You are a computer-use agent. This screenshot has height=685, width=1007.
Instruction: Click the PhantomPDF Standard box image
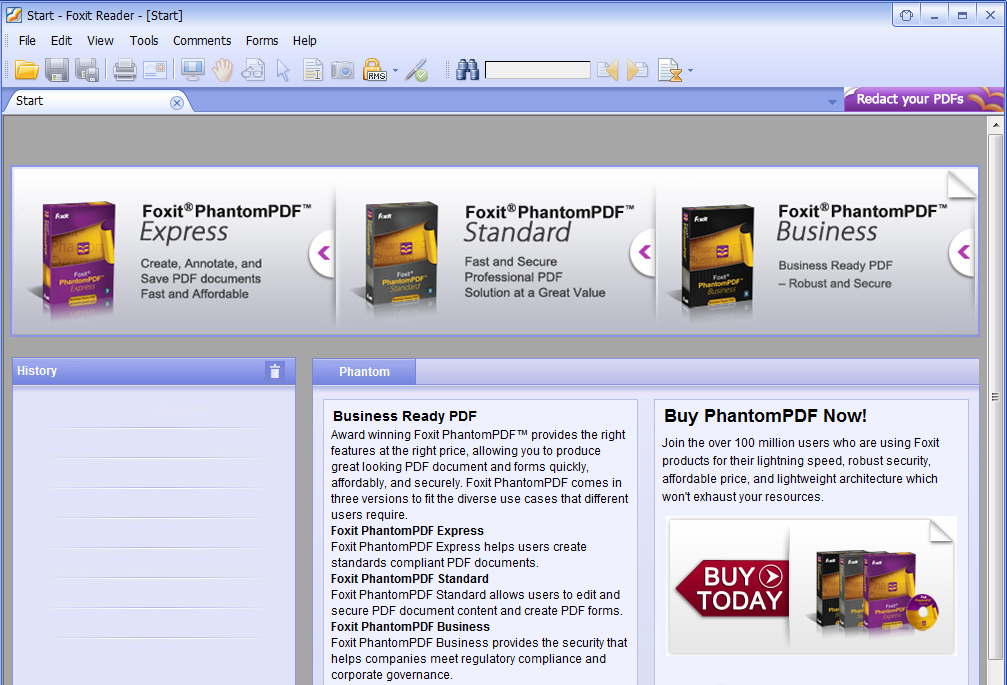click(x=401, y=257)
